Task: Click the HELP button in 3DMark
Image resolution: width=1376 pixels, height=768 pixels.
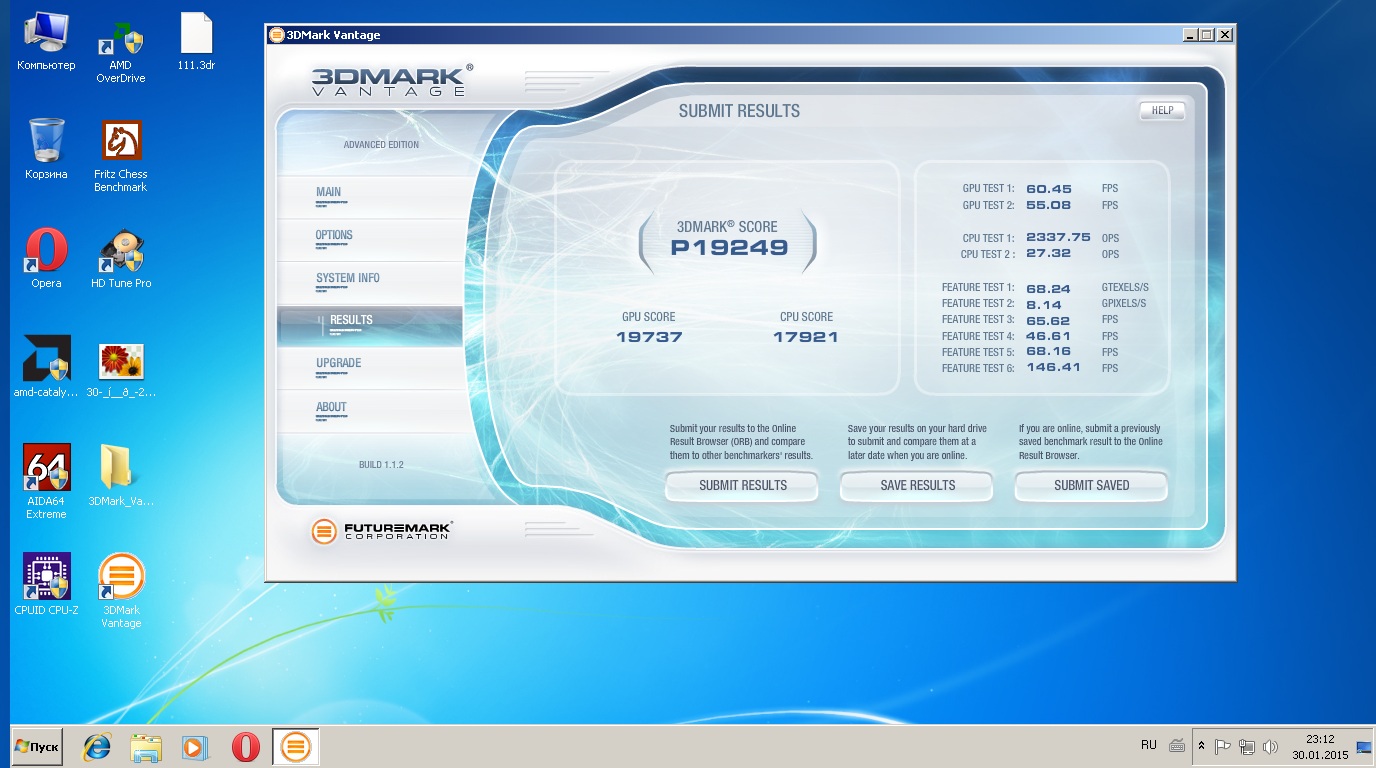Action: 1162,111
